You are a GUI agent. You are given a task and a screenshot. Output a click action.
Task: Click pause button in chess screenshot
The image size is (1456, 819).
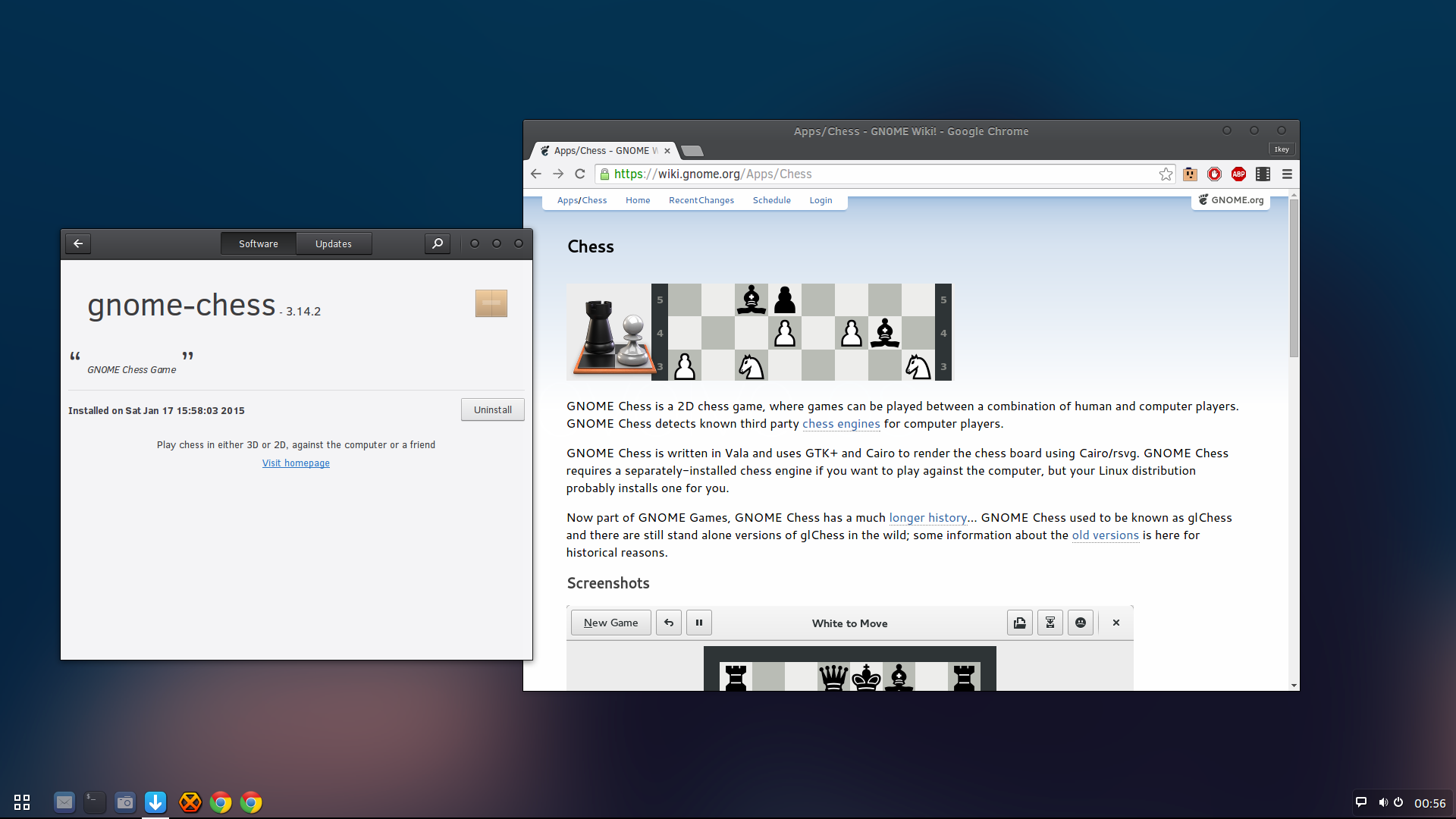[699, 623]
